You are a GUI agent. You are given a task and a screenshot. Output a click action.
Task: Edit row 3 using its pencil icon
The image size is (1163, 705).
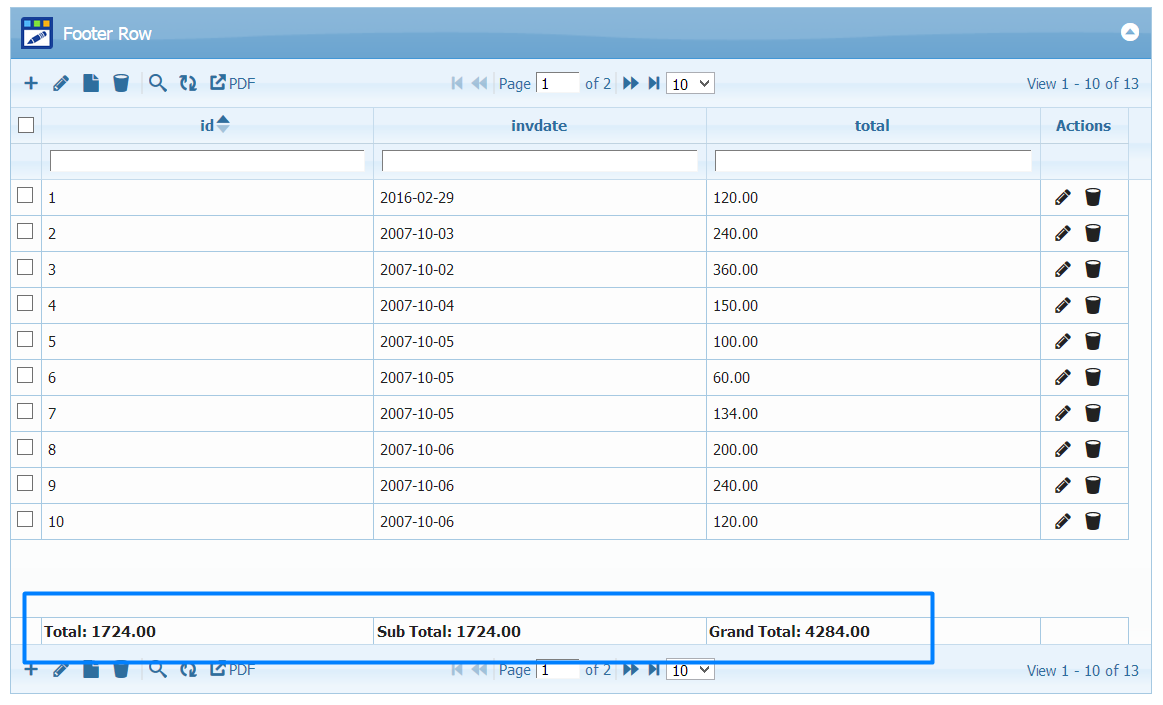1063,270
